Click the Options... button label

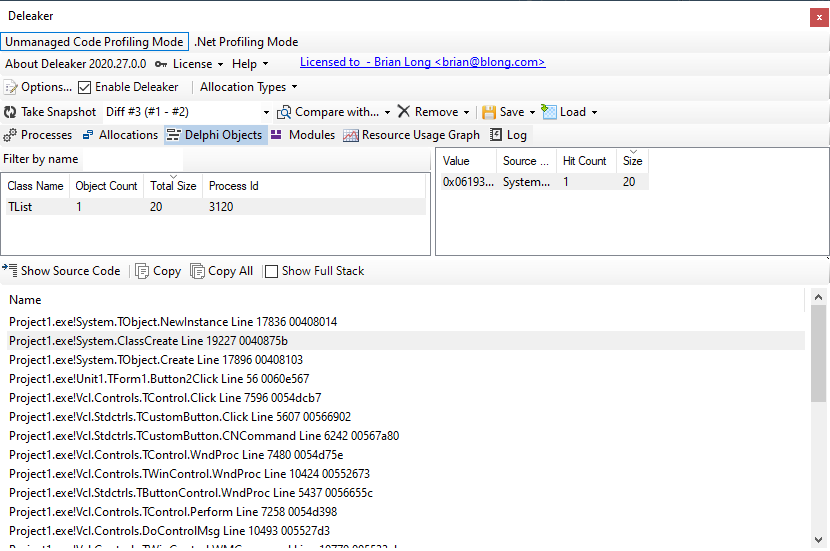pos(46,87)
